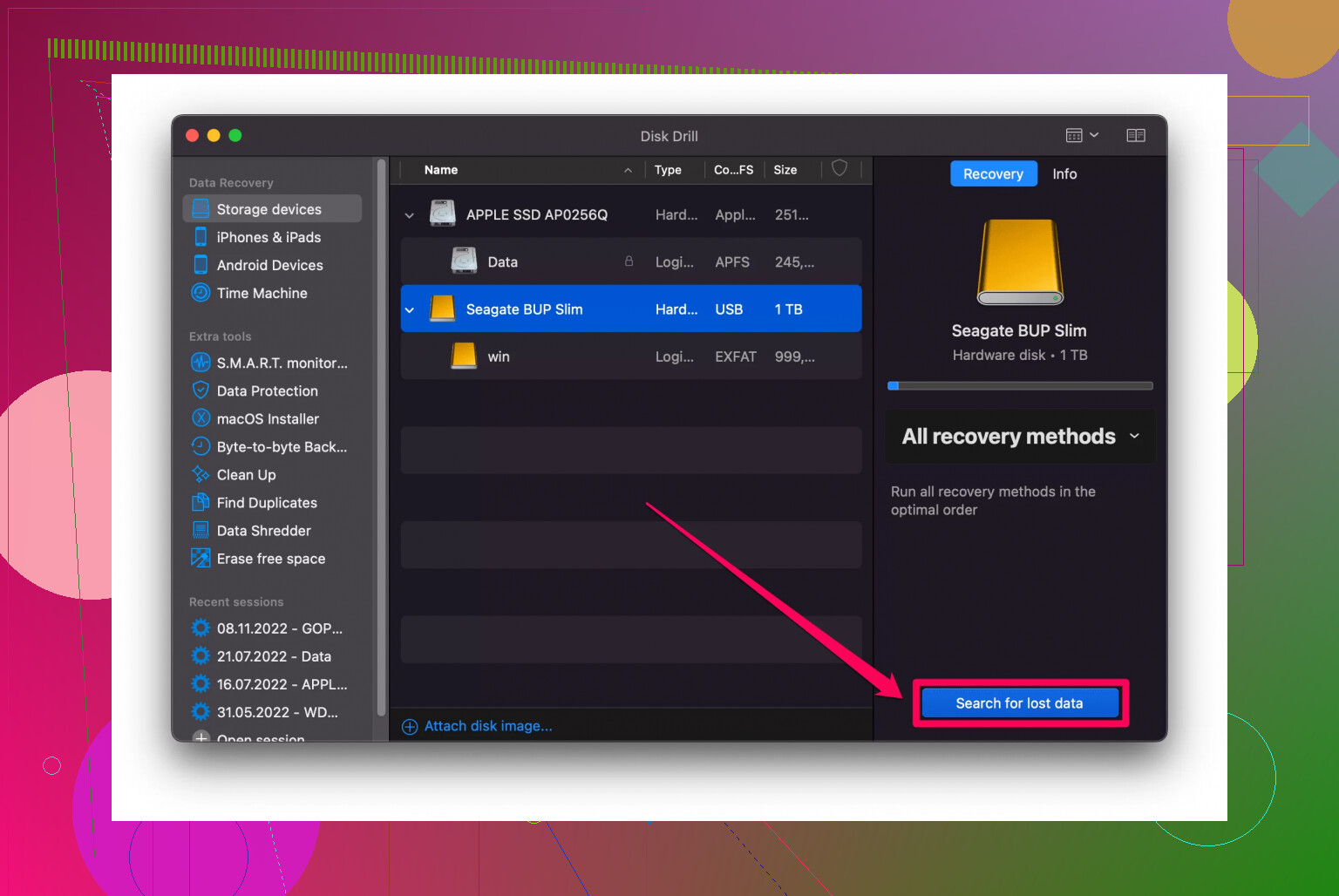Select the Storage devices sidebar icon

pyautogui.click(x=201, y=209)
